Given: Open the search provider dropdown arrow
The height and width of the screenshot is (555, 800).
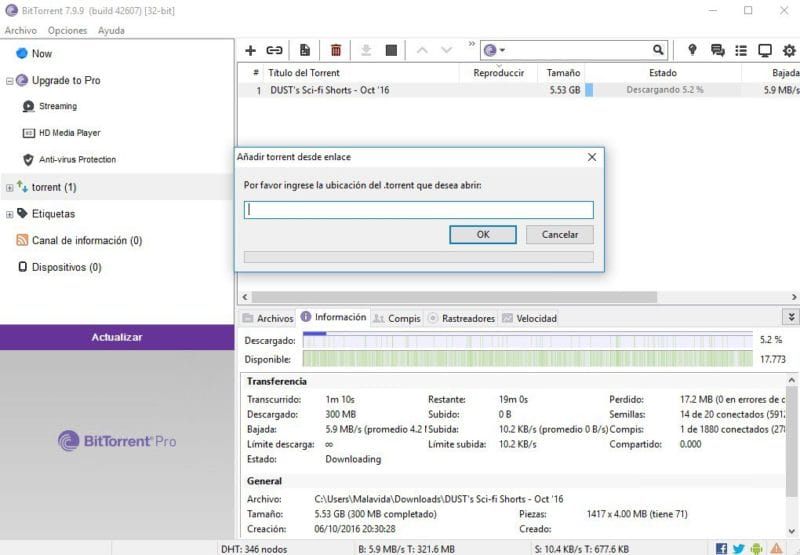Looking at the screenshot, I should tap(503, 50).
